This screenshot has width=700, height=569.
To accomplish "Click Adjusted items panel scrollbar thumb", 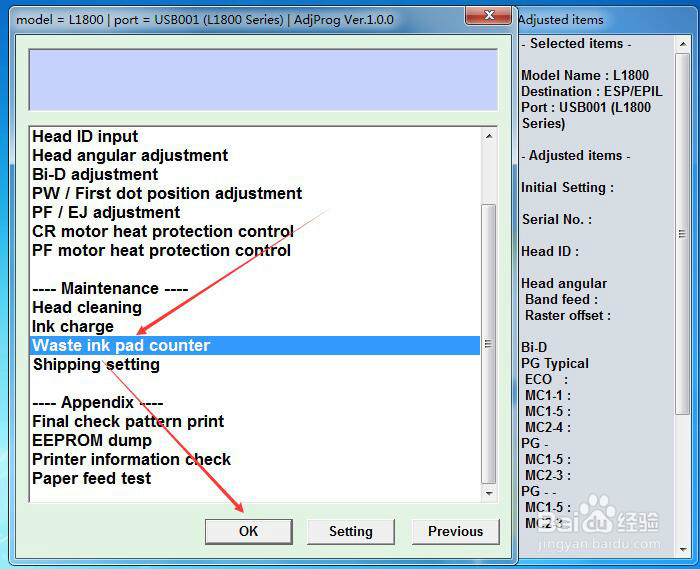I will [x=683, y=234].
